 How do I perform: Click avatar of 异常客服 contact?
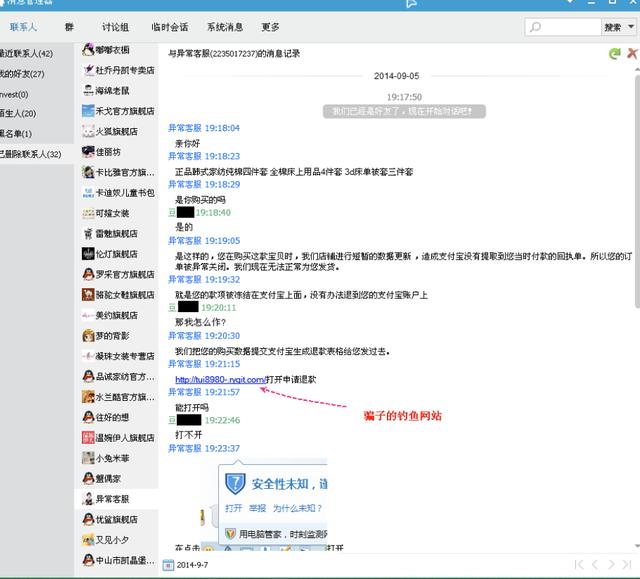[88, 499]
